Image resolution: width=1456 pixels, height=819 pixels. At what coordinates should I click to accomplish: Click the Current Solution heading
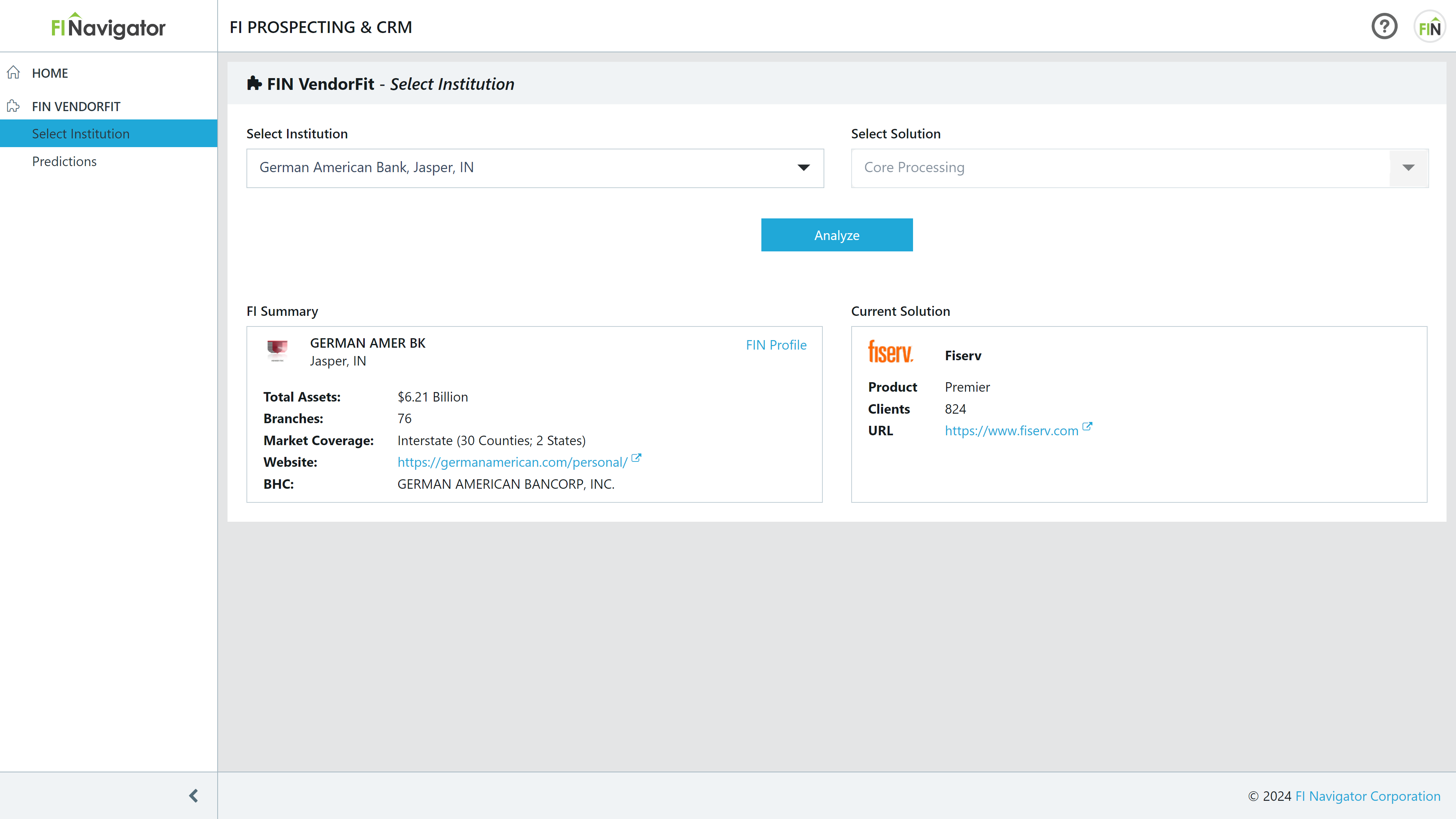click(x=901, y=311)
